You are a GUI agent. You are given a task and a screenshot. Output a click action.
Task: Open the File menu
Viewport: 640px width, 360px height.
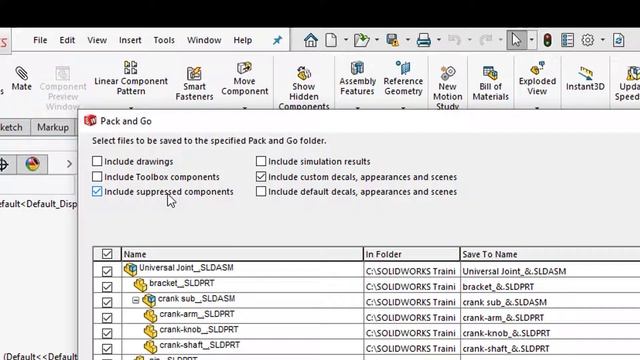(x=40, y=40)
